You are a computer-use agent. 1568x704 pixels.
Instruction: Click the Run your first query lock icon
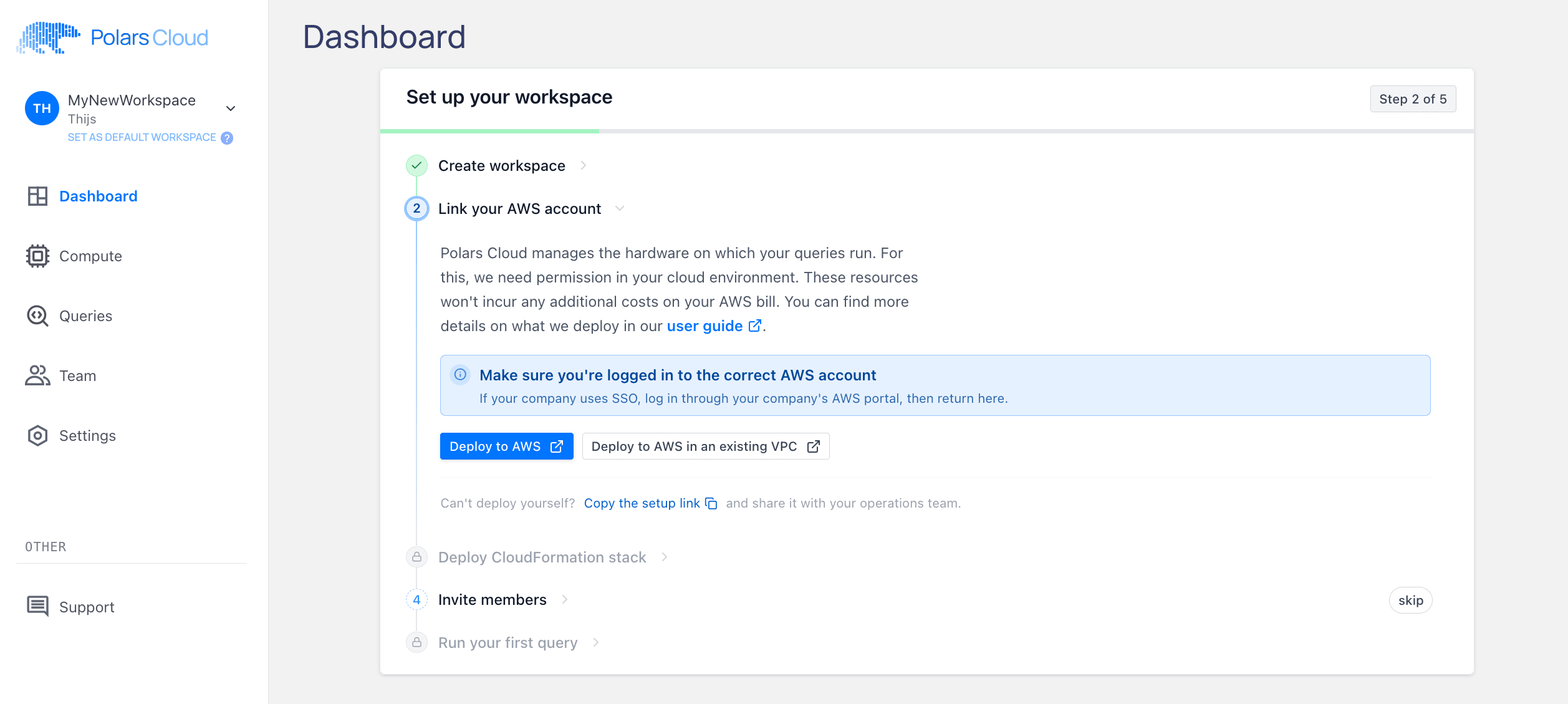point(416,642)
